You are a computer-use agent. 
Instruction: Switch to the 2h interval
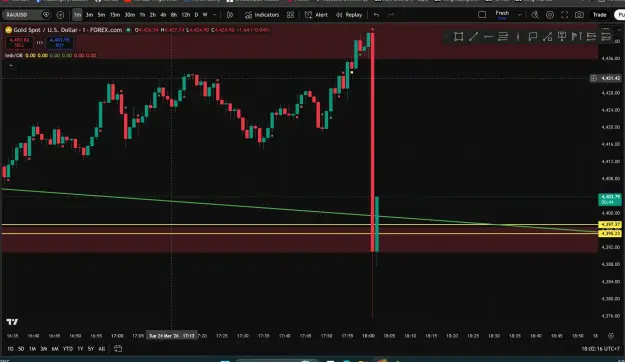[153, 15]
